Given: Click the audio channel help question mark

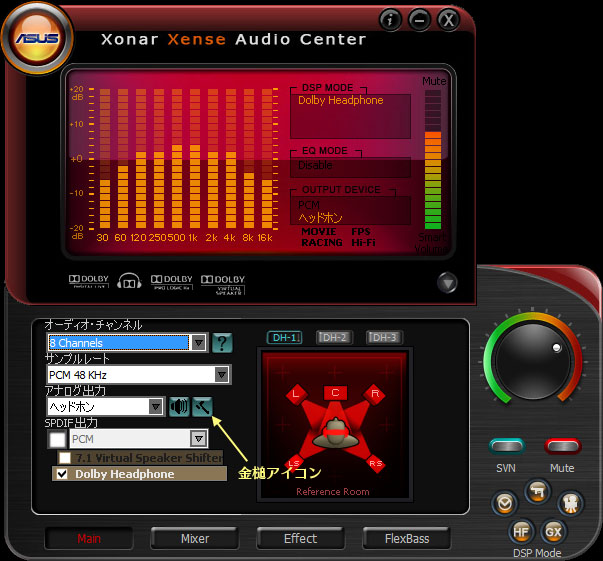Looking at the screenshot, I should tap(222, 342).
